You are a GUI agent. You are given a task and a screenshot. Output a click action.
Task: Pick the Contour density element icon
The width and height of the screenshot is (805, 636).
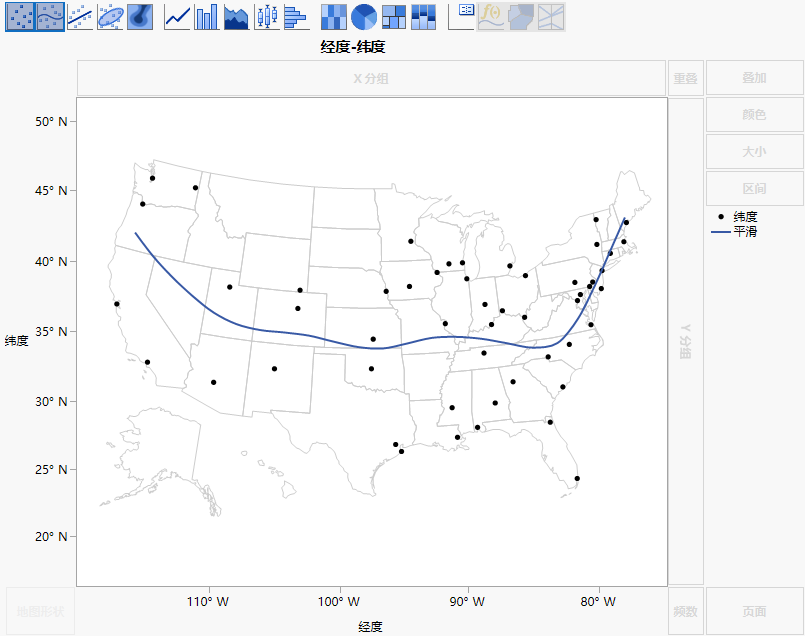140,17
